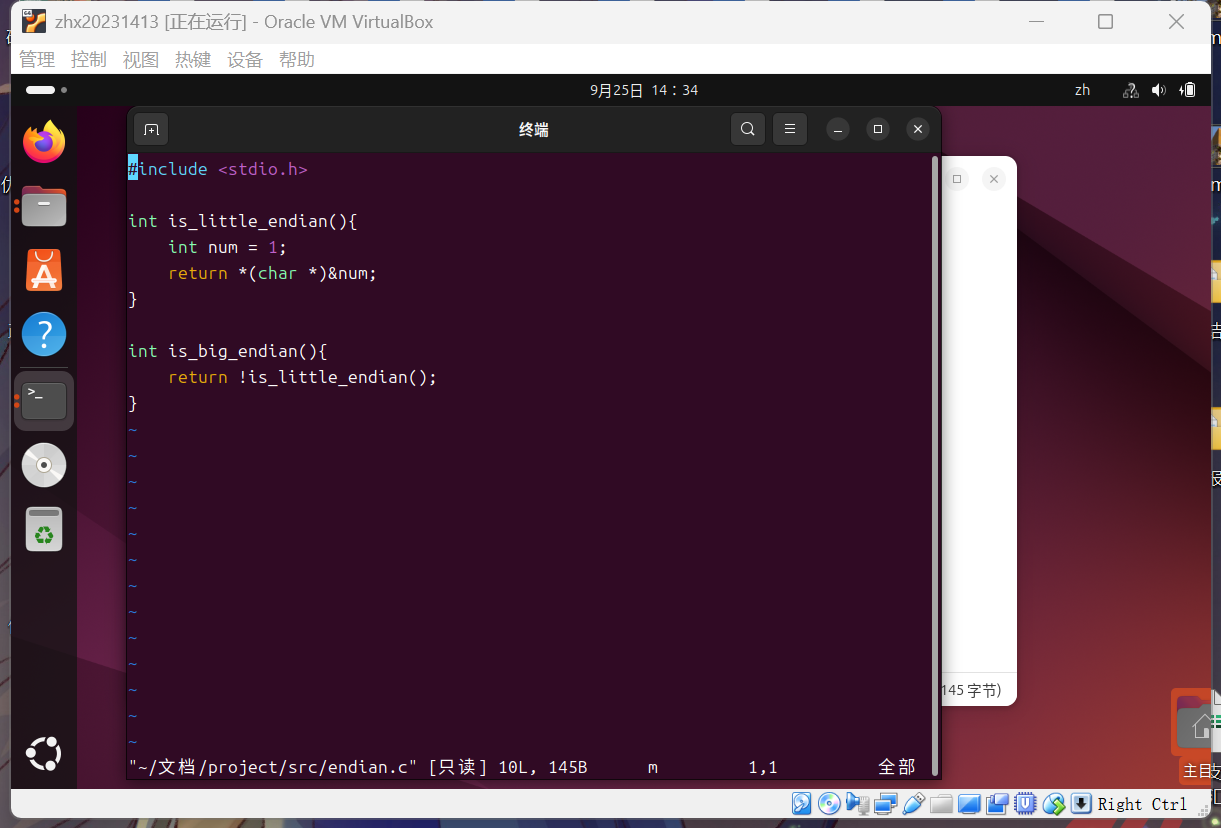Click the display indicator in VirtualBox status bar
1221x828 pixels.
pyautogui.click(x=969, y=804)
